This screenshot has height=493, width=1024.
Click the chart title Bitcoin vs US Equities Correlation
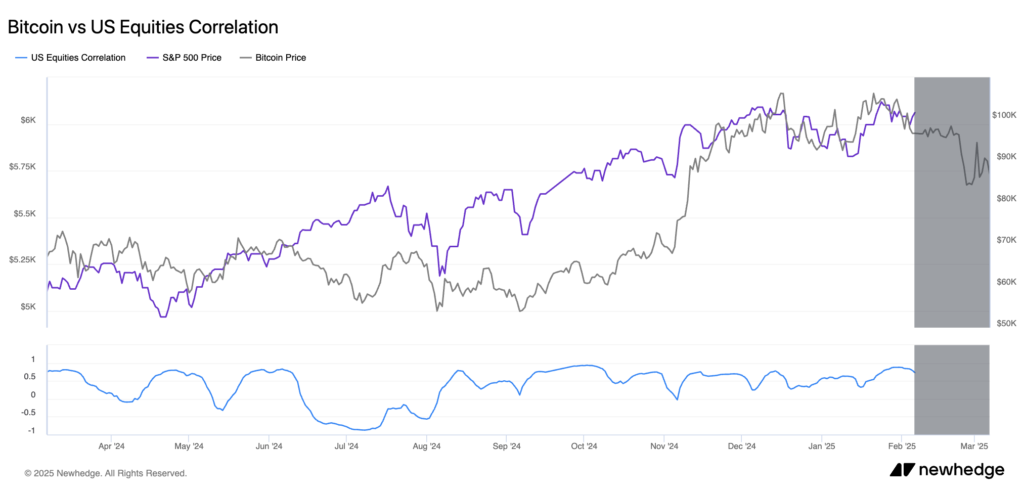[x=143, y=27]
